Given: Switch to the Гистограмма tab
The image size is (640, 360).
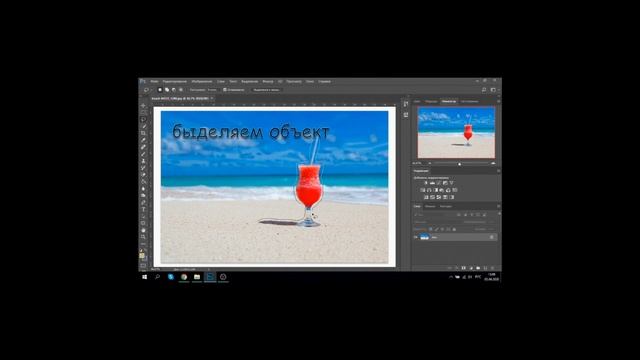Looking at the screenshot, I should (469, 101).
